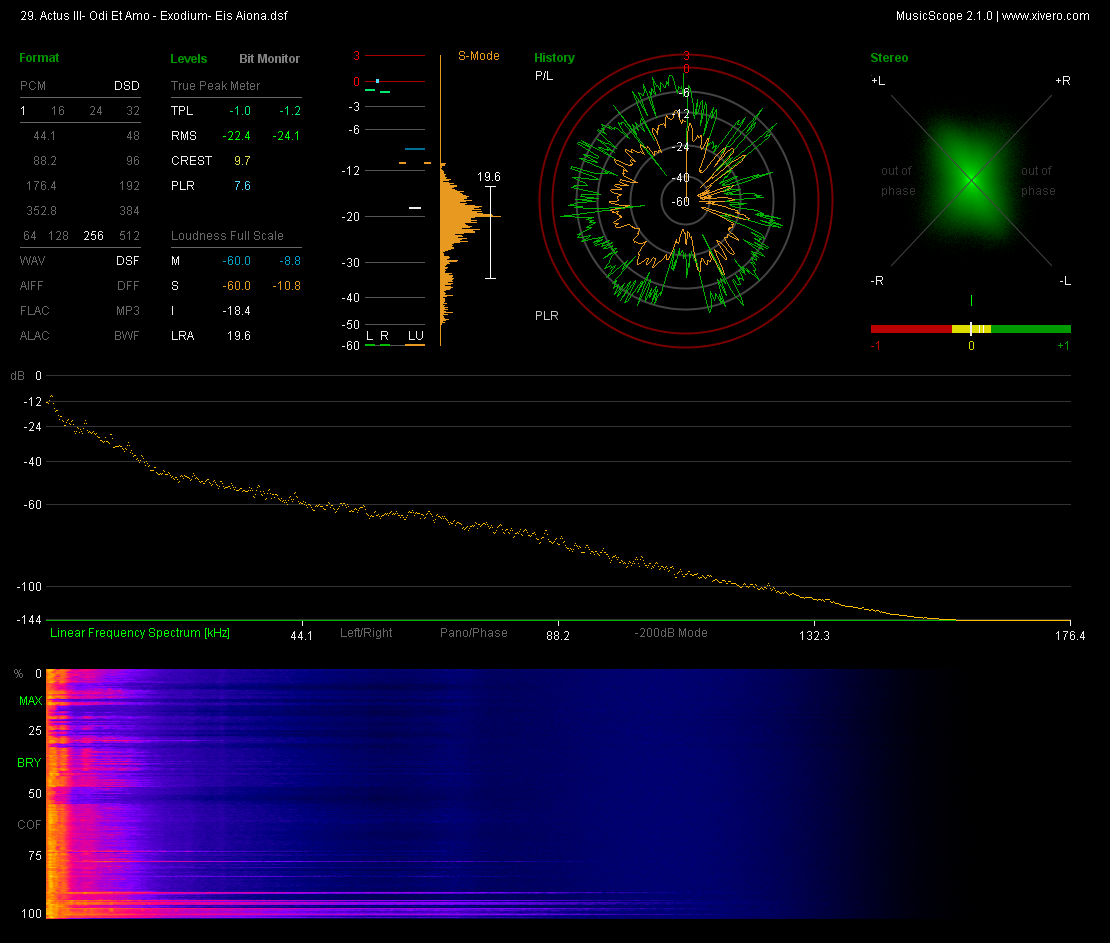The height and width of the screenshot is (945, 1110).
Task: Click the stereo correlation meter bar
Action: (970, 328)
